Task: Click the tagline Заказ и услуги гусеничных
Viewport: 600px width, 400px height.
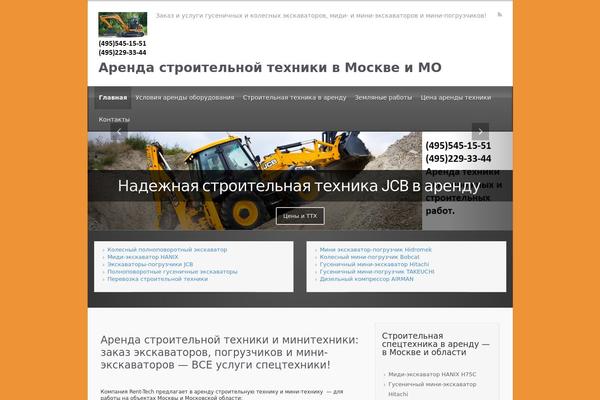Action: coord(321,16)
